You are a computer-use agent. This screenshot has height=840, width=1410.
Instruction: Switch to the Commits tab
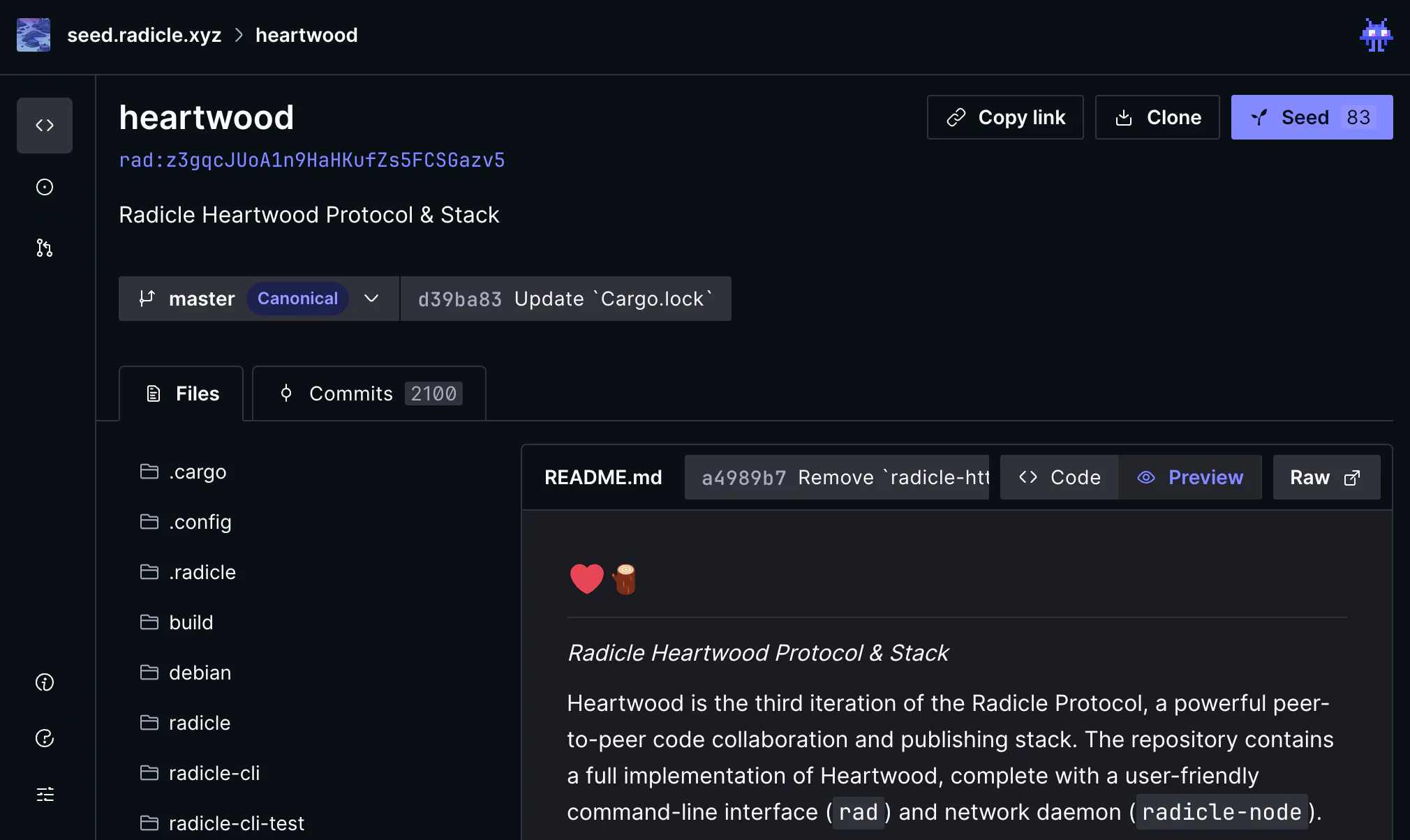pyautogui.click(x=369, y=393)
